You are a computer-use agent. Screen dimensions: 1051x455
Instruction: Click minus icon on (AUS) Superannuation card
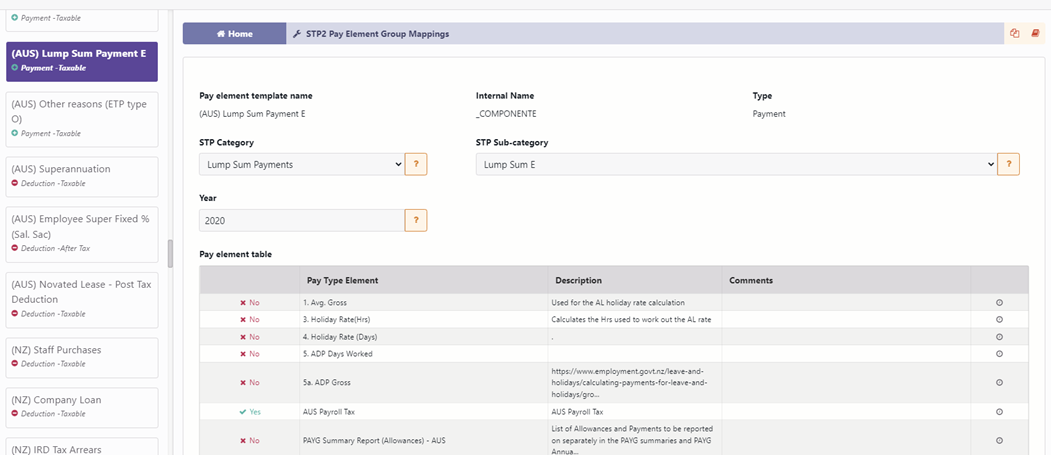15,183
